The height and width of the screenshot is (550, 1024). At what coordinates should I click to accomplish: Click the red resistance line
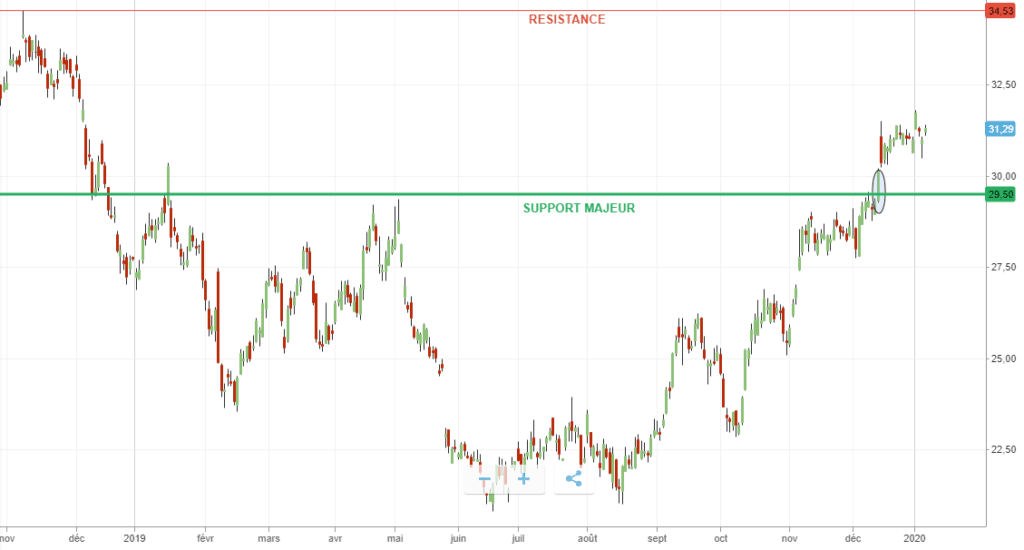(492, 10)
